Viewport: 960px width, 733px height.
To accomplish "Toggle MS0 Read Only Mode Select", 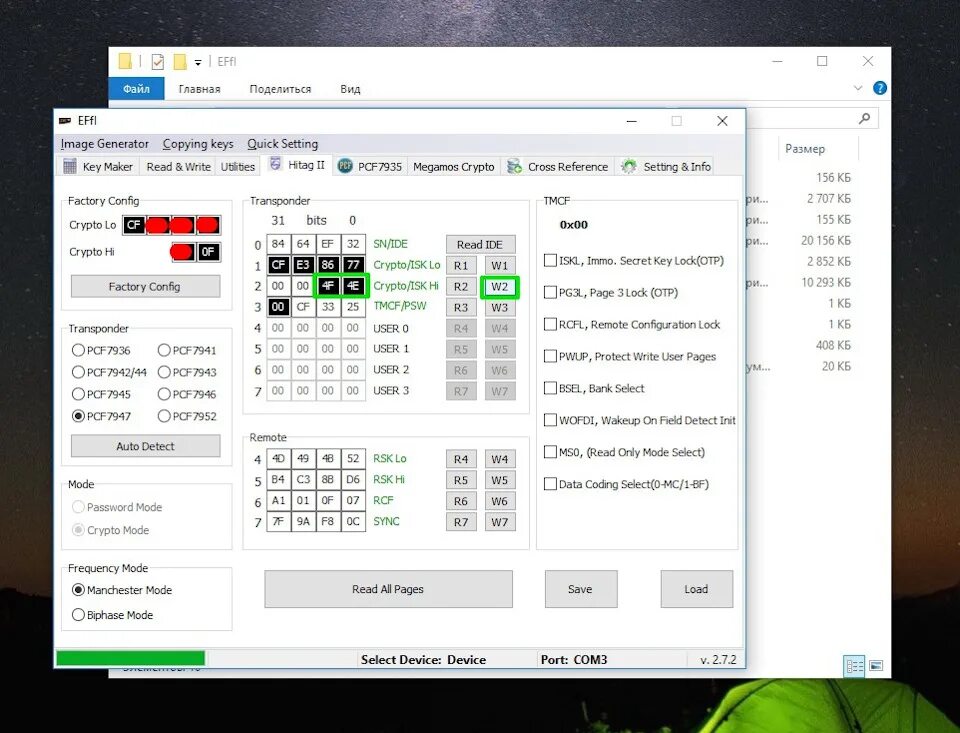I will tap(550, 452).
